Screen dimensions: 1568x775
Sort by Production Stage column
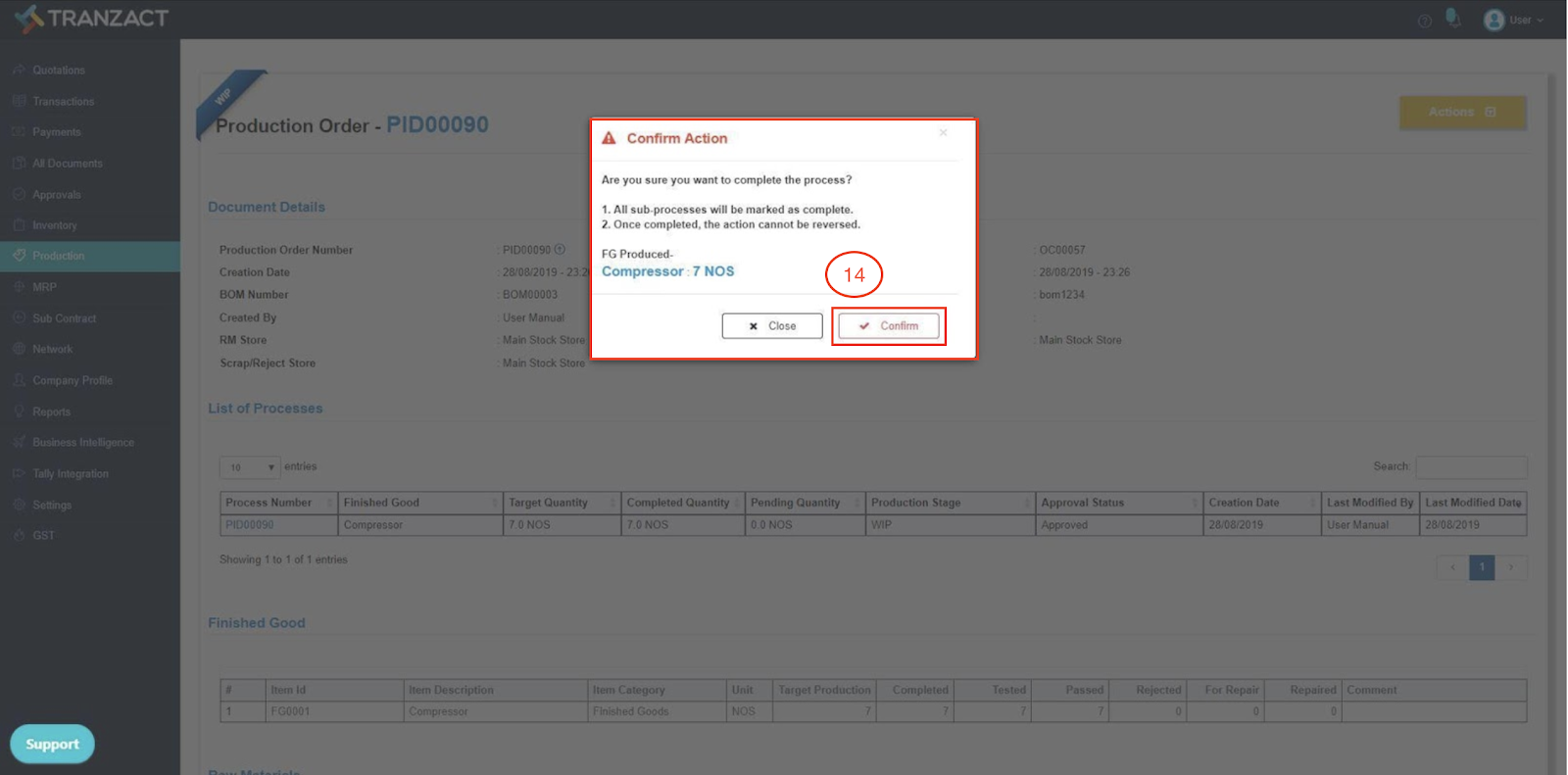tap(951, 503)
